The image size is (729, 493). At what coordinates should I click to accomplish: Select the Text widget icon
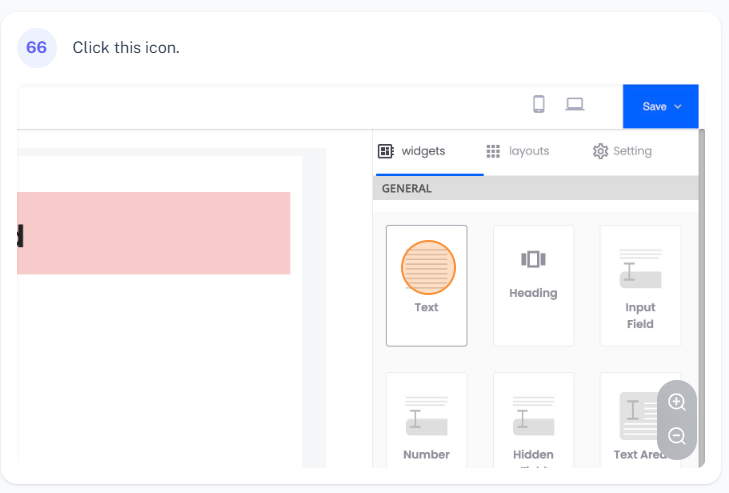pos(428,268)
